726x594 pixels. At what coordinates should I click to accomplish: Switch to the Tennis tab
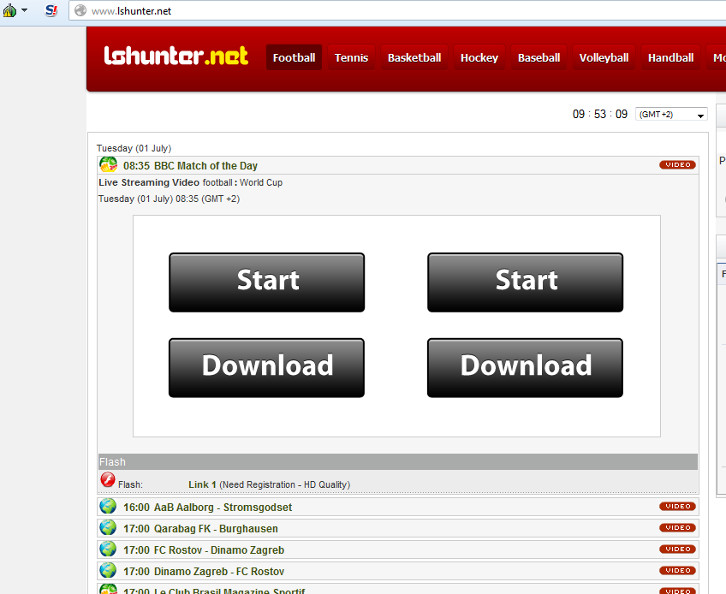(351, 58)
